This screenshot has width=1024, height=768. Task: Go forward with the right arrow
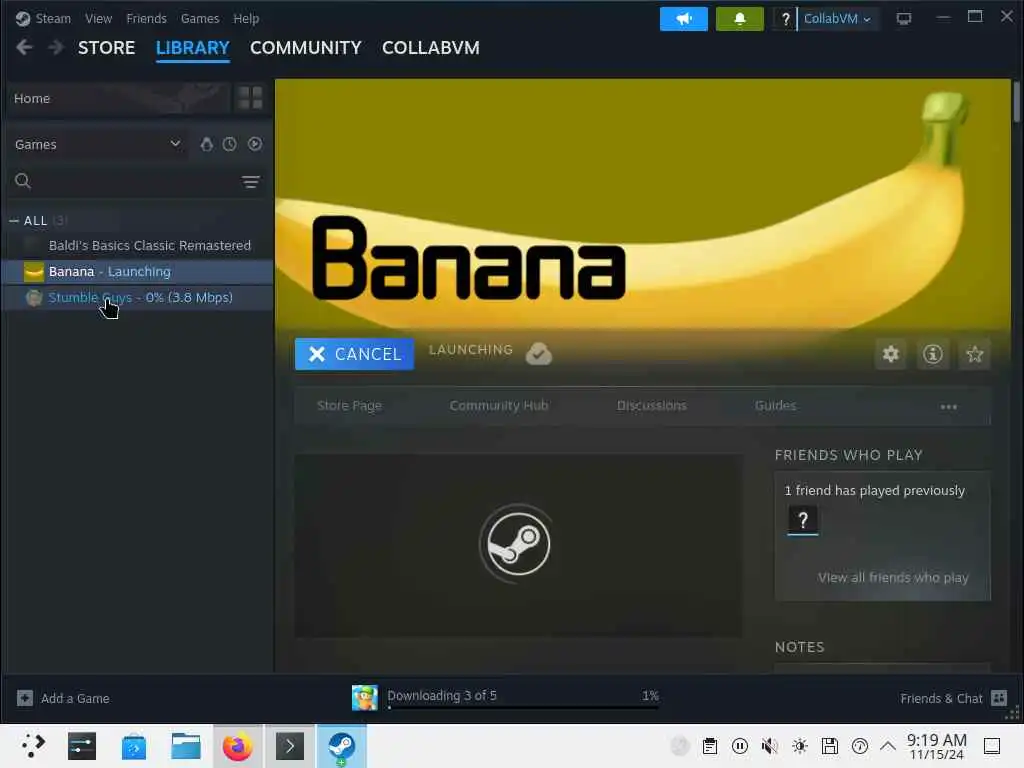click(56, 48)
